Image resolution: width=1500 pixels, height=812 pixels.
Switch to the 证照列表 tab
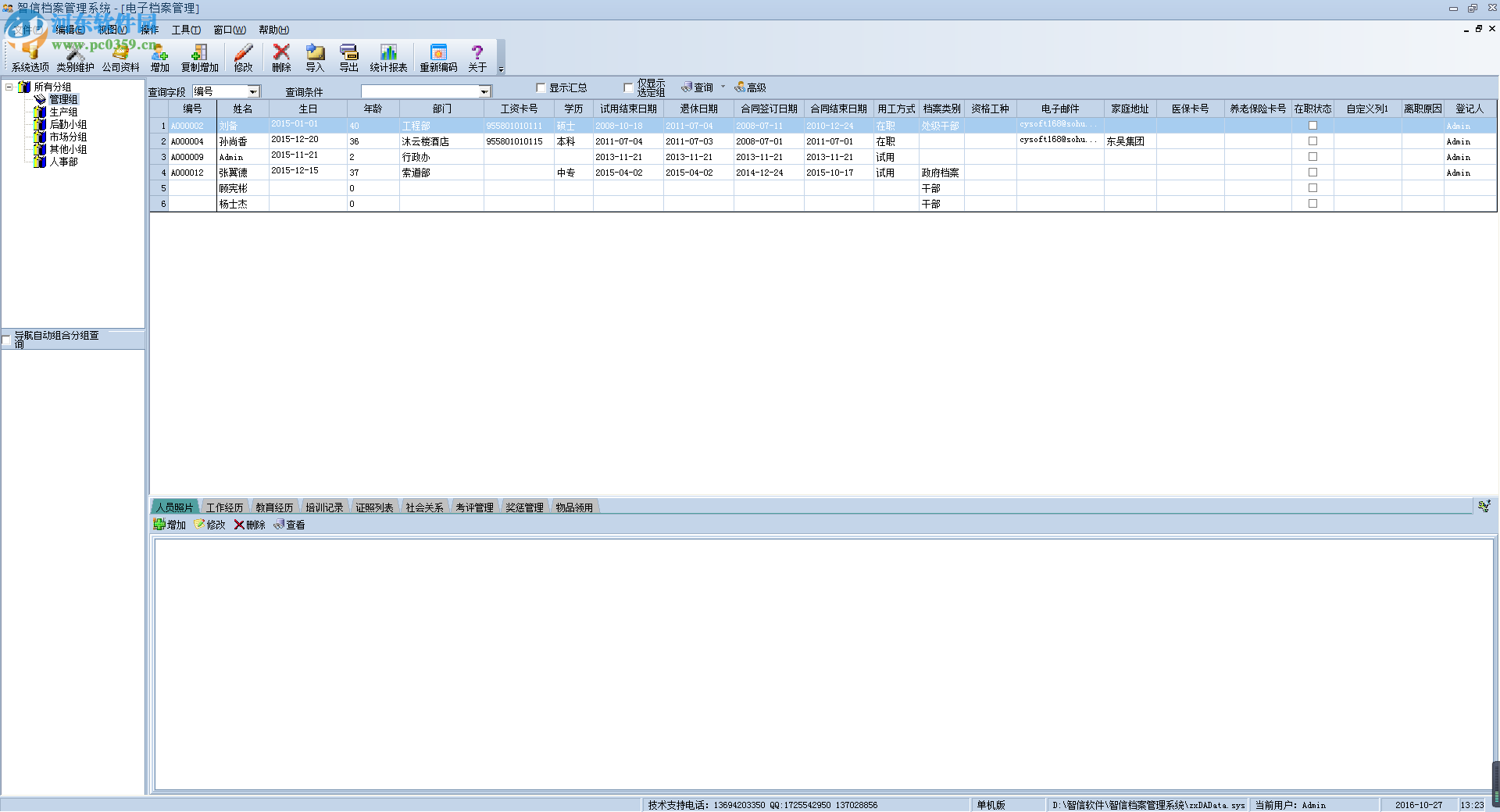[374, 507]
